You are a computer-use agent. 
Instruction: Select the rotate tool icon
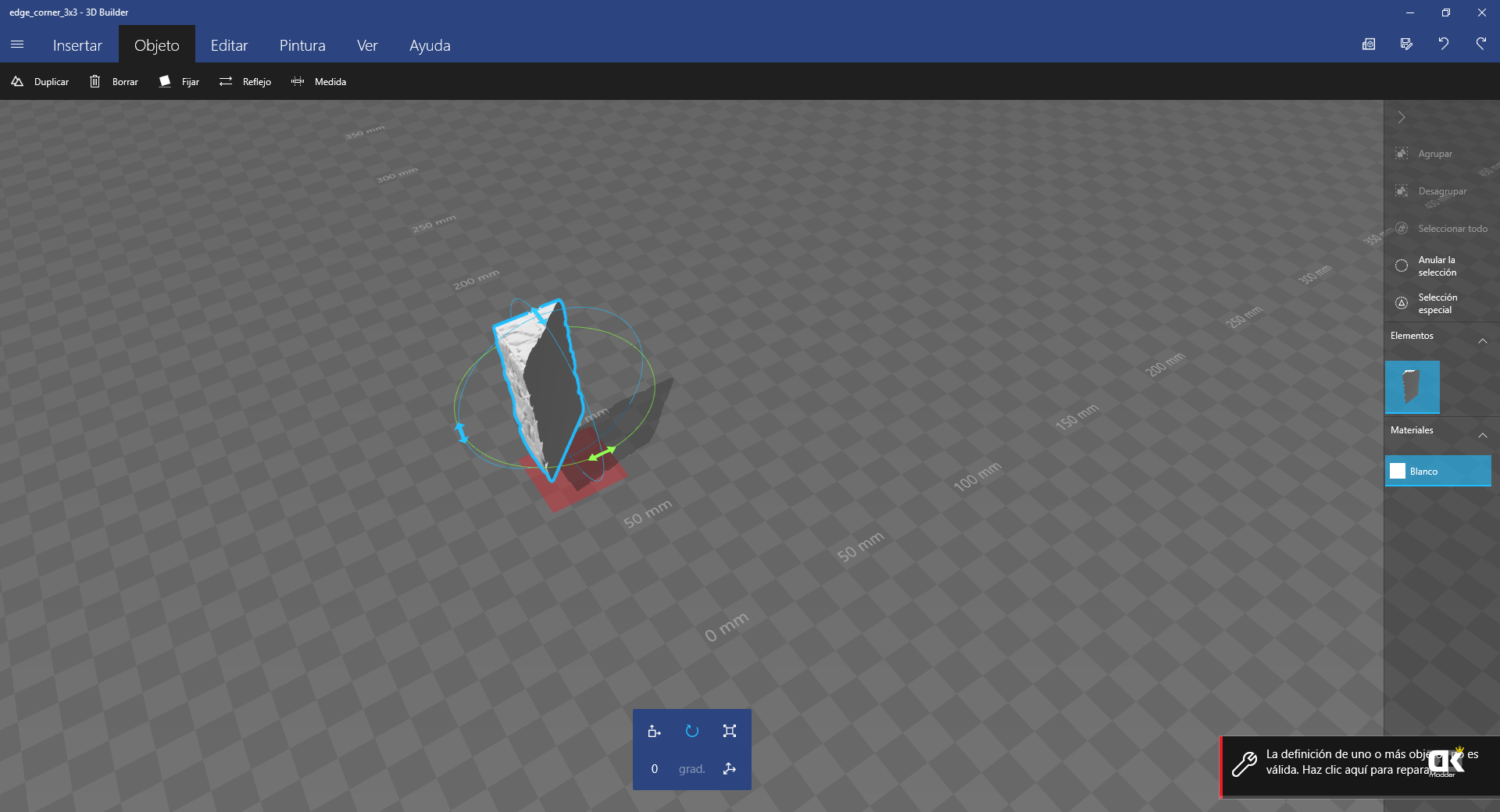[692, 731]
